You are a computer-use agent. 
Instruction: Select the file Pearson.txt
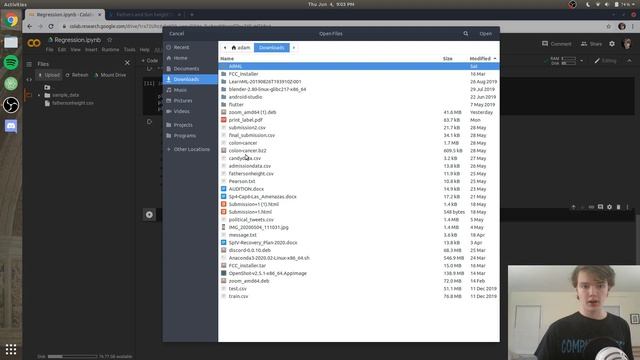pyautogui.click(x=359, y=181)
